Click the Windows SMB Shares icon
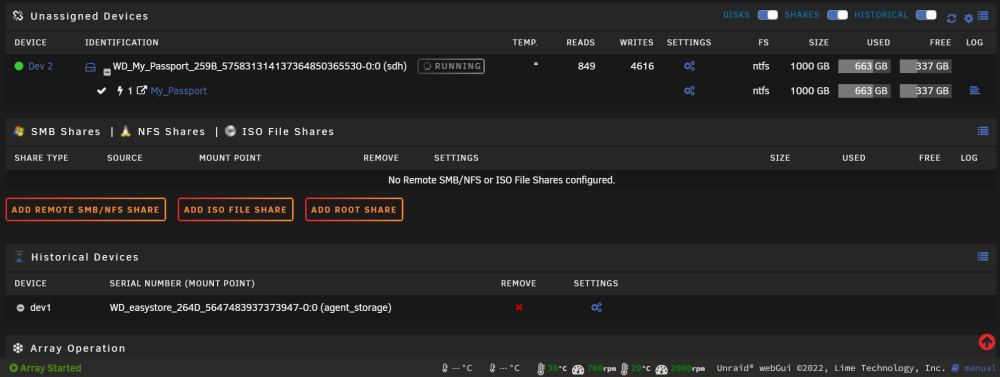Screen dimensions: 1000x377 coord(18,131)
